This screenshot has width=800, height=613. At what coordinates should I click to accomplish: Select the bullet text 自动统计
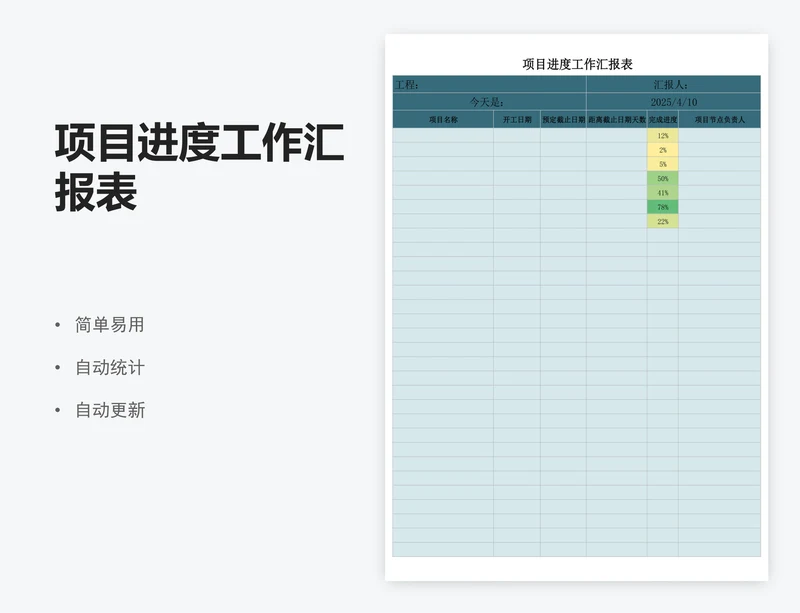tap(110, 367)
